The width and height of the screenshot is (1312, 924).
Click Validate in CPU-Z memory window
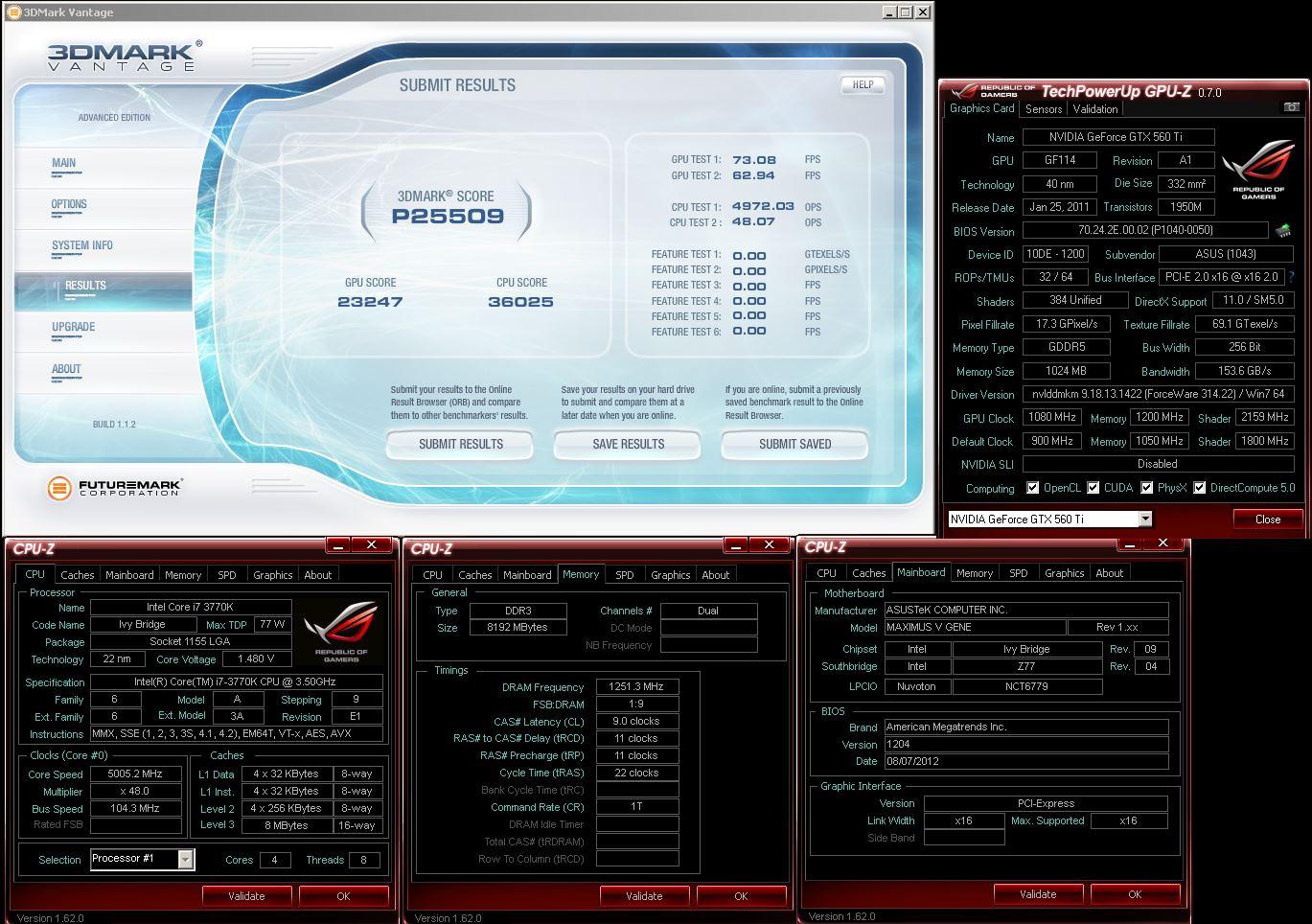[644, 896]
